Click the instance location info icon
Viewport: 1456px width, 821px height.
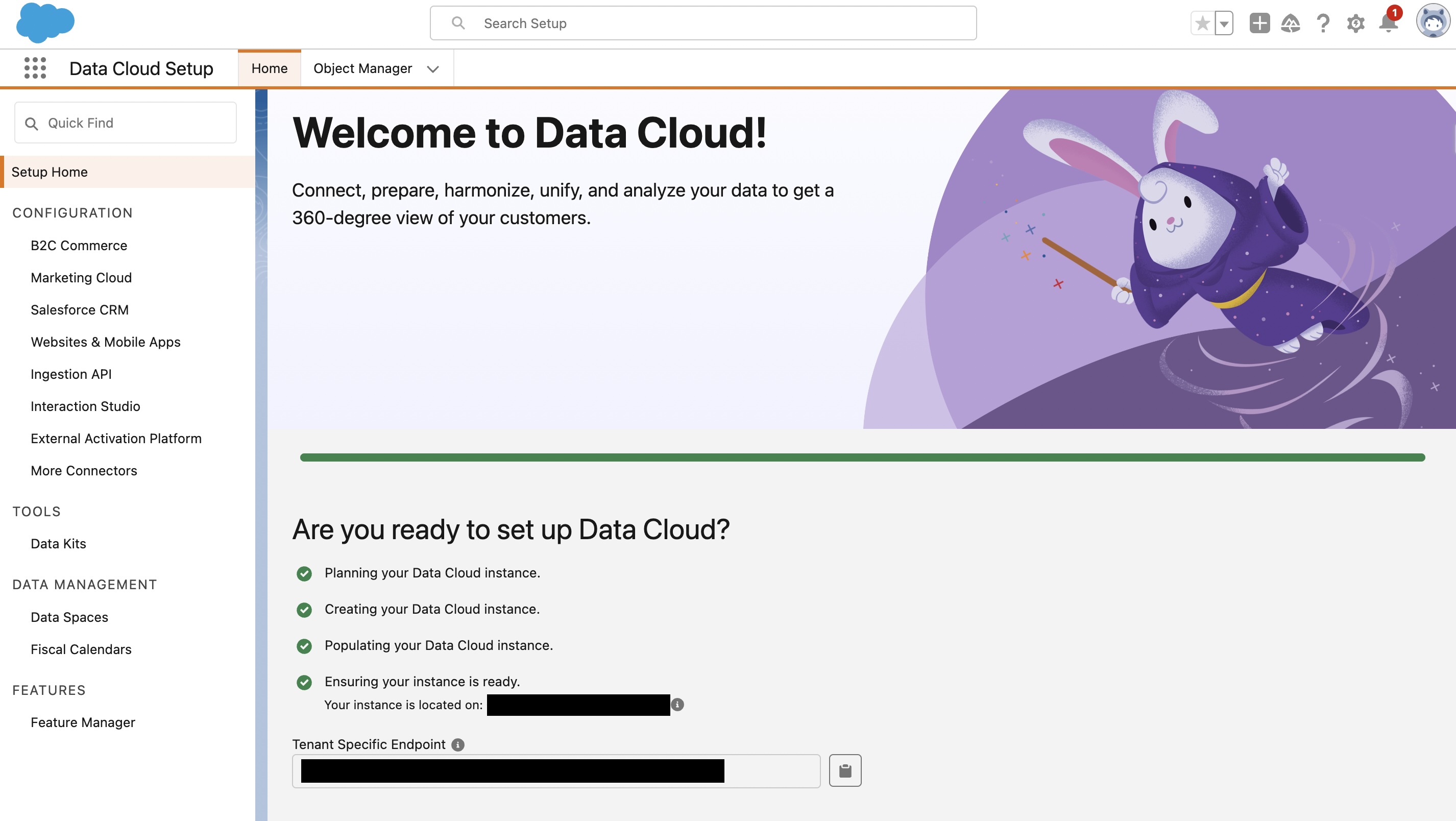click(677, 705)
